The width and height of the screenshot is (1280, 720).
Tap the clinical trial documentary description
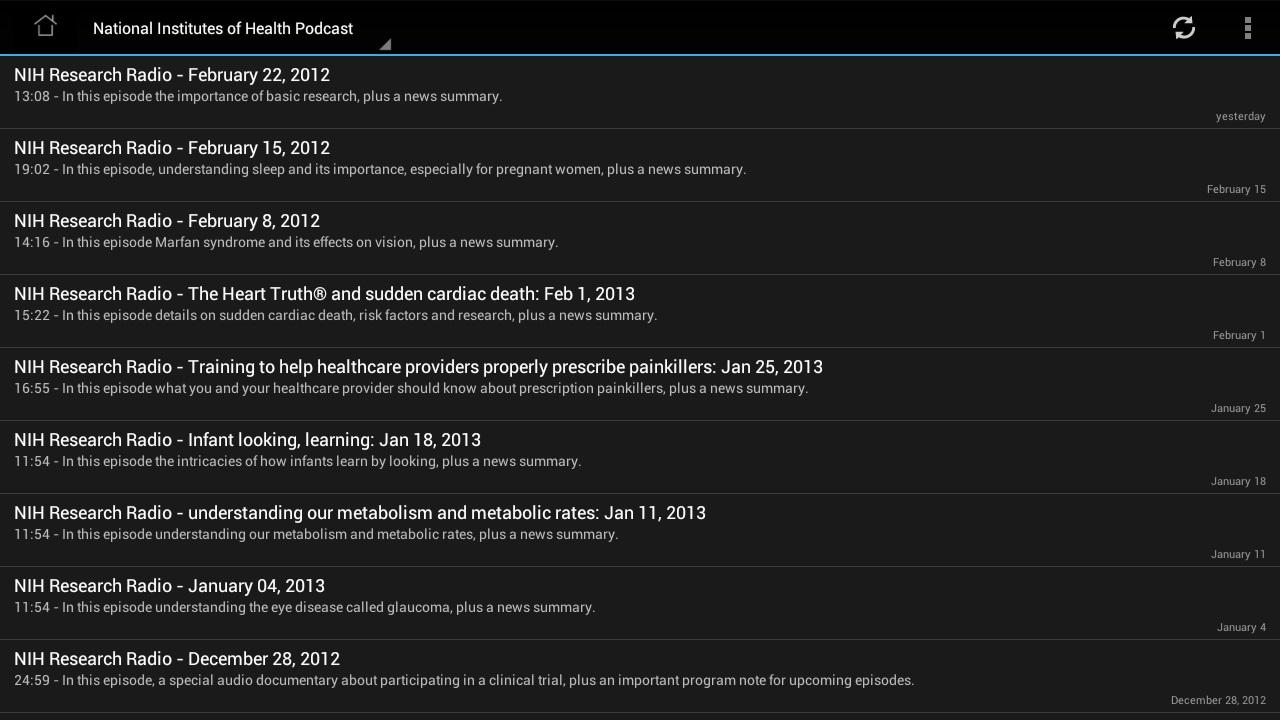click(x=464, y=681)
